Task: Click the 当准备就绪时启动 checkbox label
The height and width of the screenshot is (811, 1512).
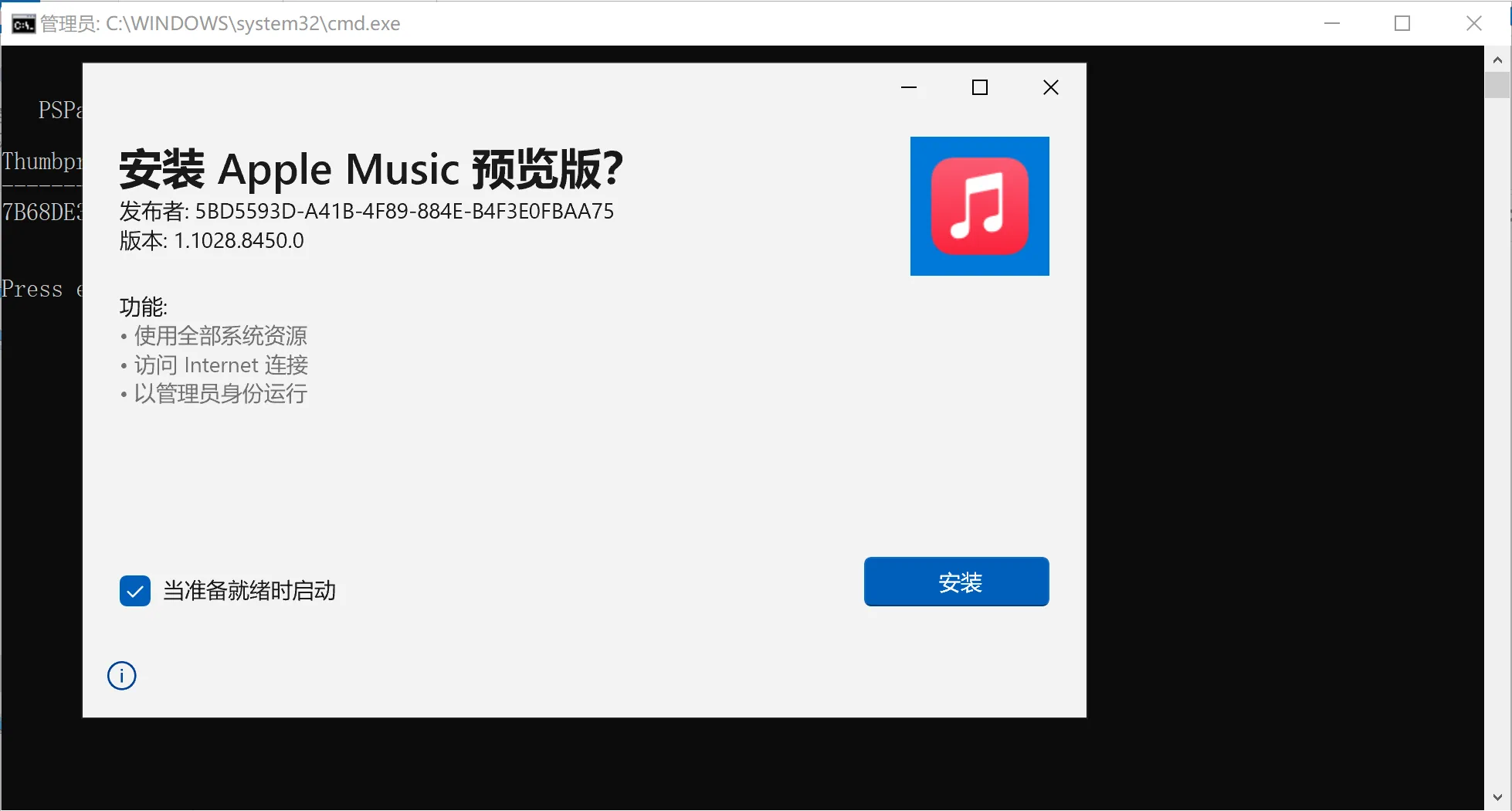Action: (249, 591)
